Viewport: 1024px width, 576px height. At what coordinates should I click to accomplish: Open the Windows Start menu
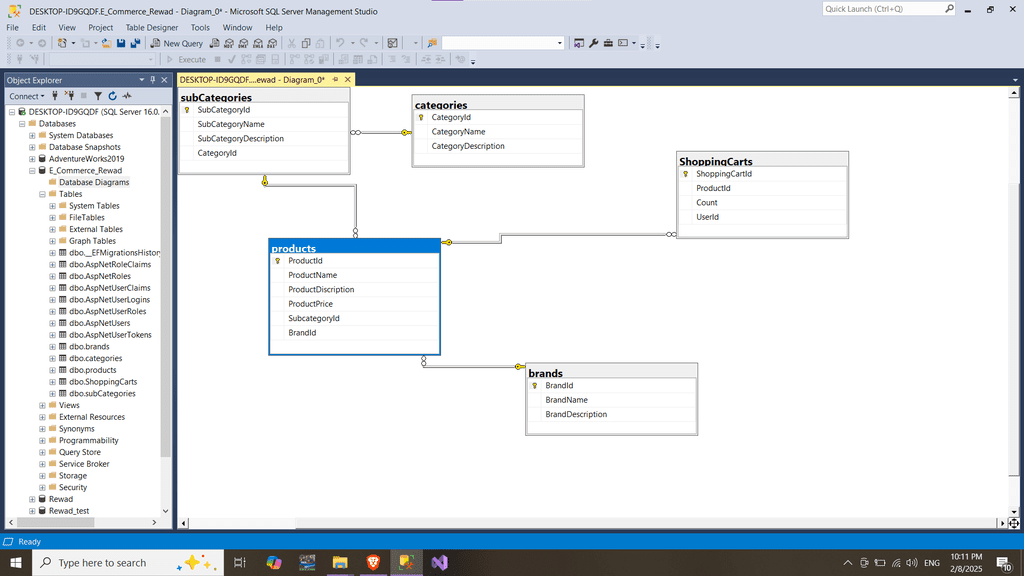[x=16, y=562]
